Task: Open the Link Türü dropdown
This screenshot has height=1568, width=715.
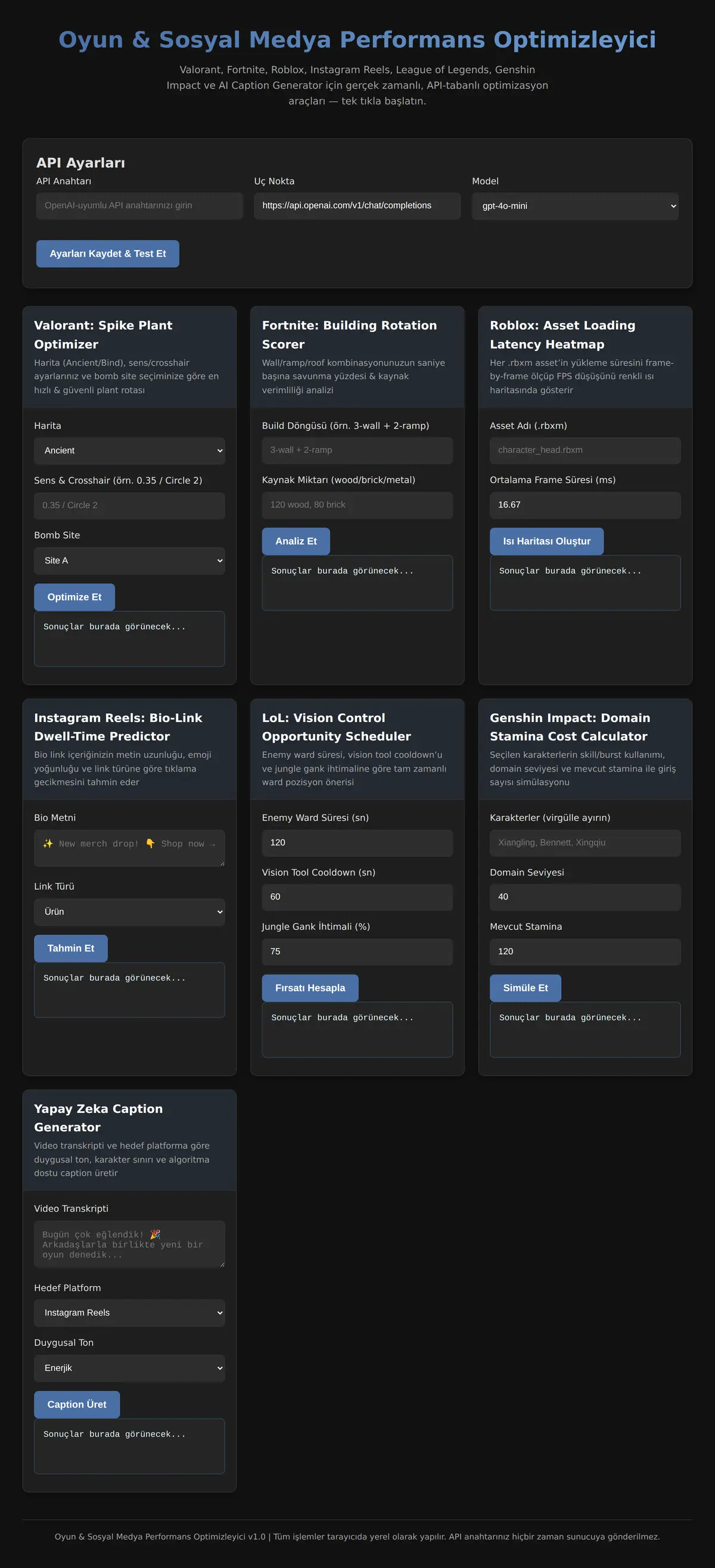Action: (x=129, y=912)
